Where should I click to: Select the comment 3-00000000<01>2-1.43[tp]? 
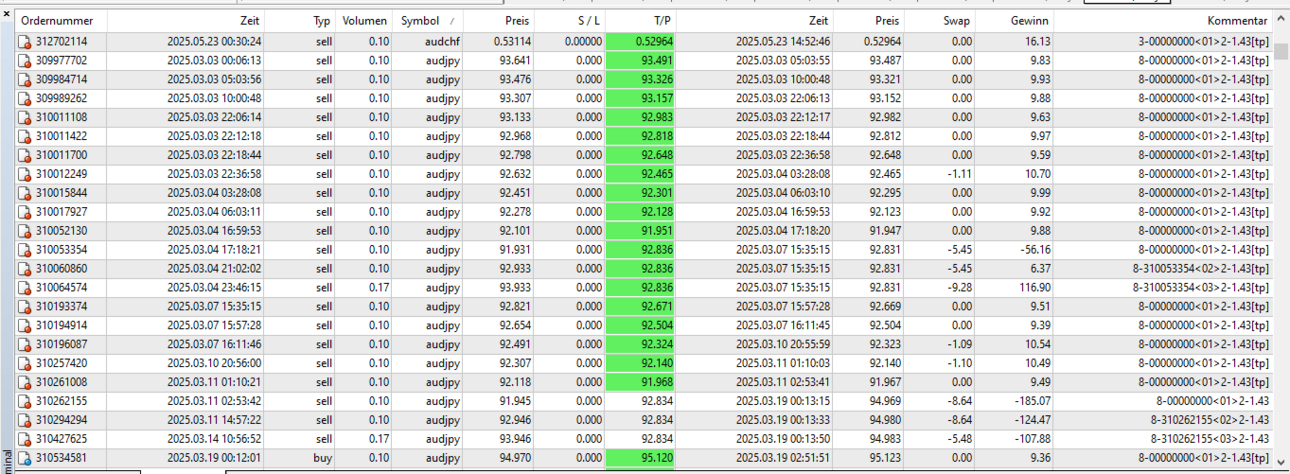pyautogui.click(x=1203, y=42)
